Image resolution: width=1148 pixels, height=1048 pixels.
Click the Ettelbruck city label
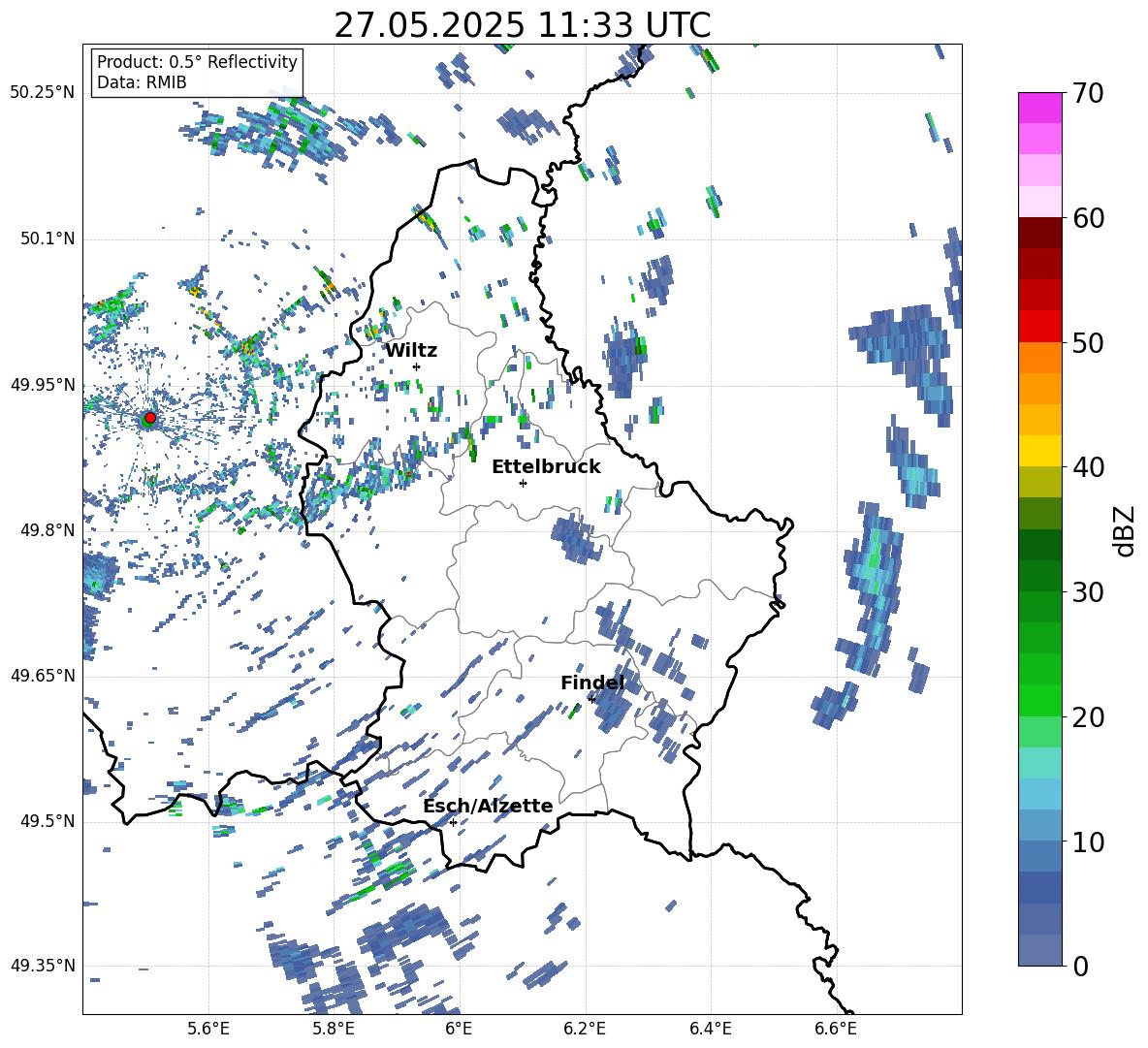(x=546, y=467)
